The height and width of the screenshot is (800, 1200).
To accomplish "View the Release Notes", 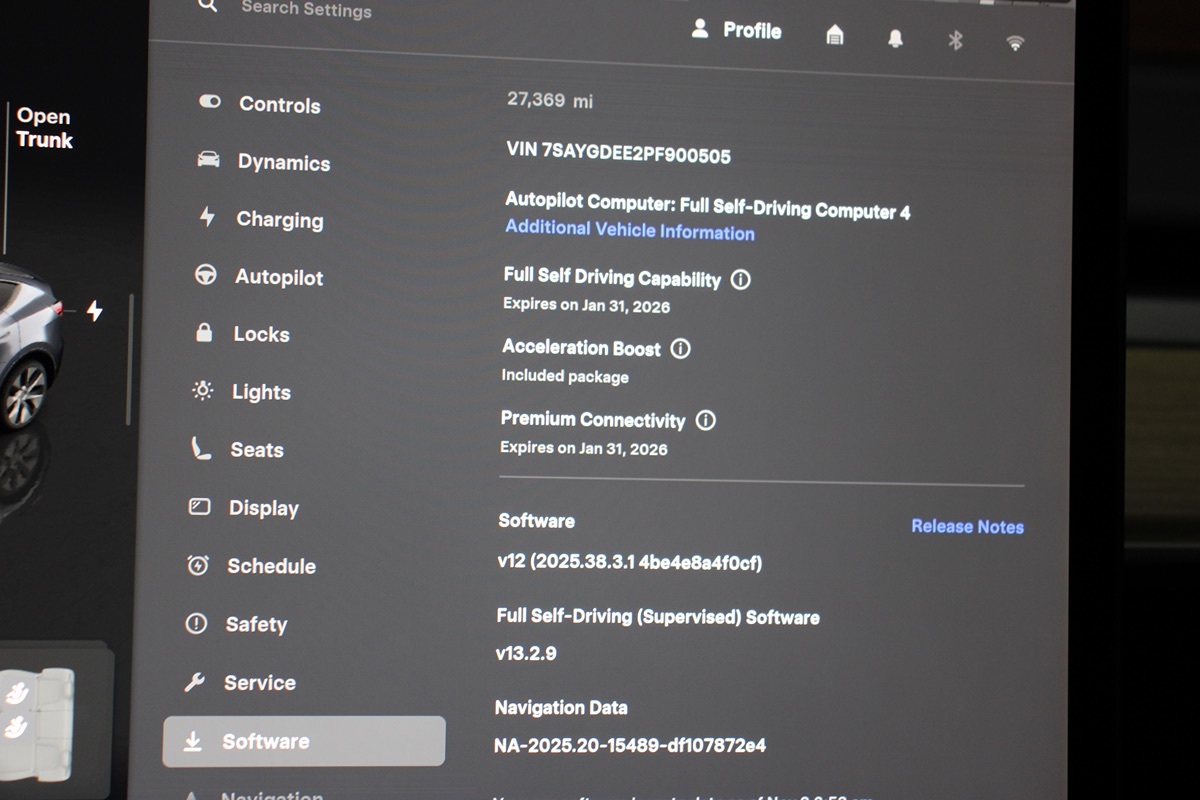I will (967, 526).
